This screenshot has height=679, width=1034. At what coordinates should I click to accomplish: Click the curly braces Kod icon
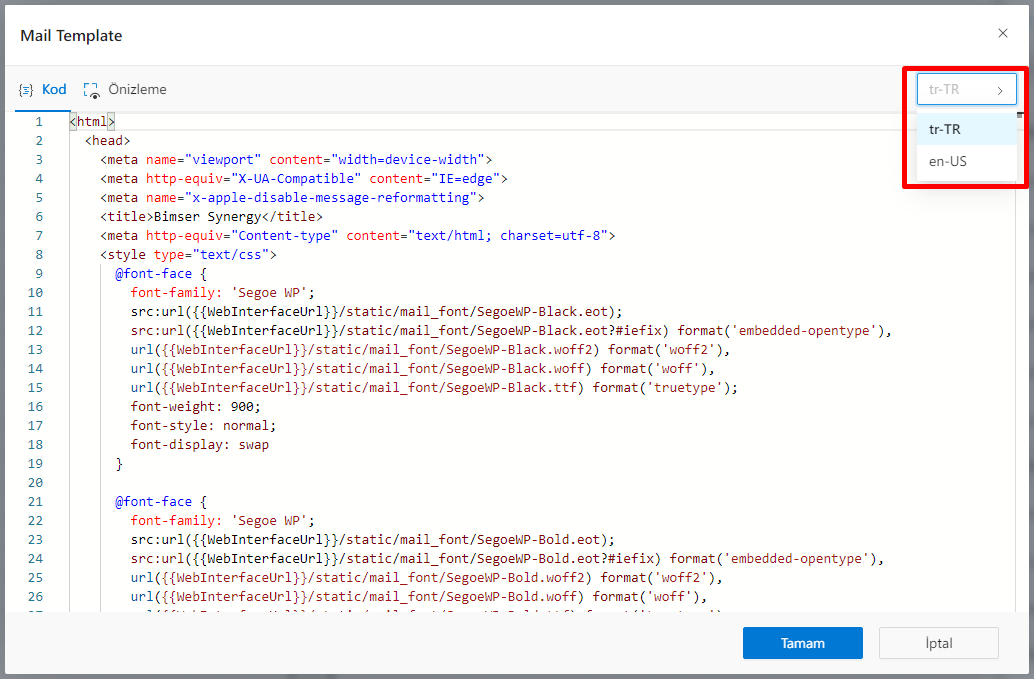[27, 90]
